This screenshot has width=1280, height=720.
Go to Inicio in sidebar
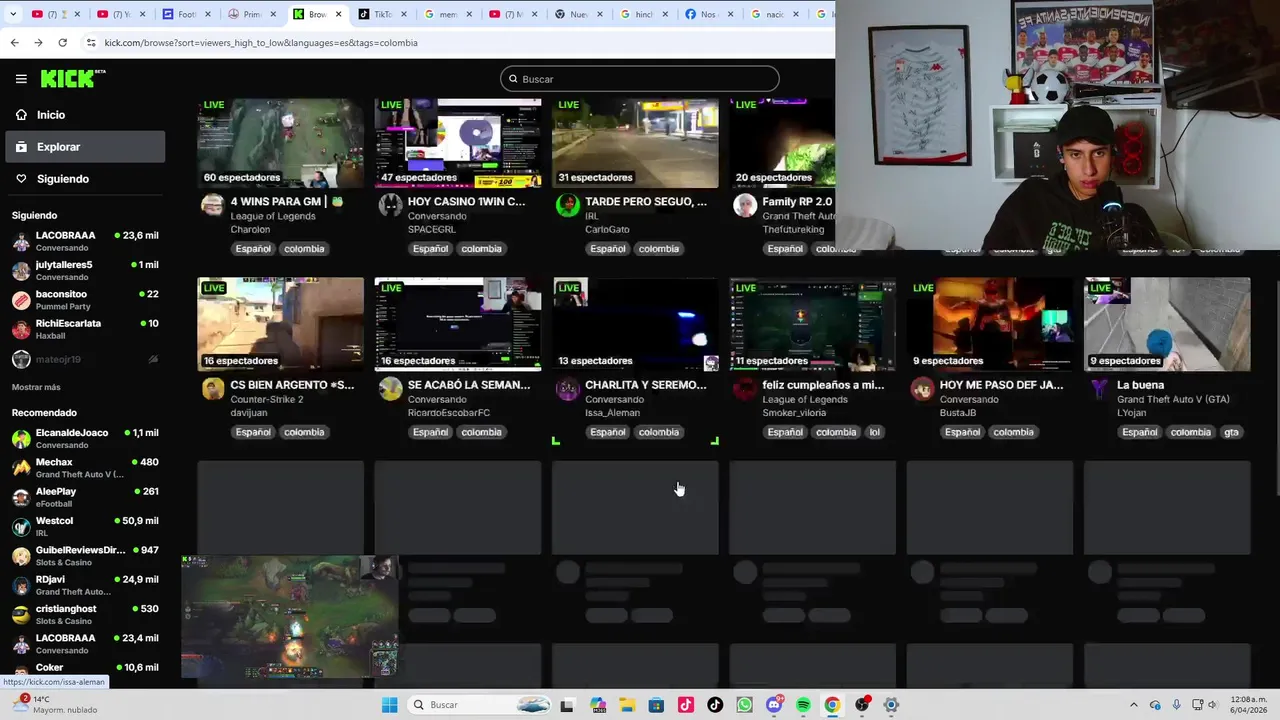[85, 115]
